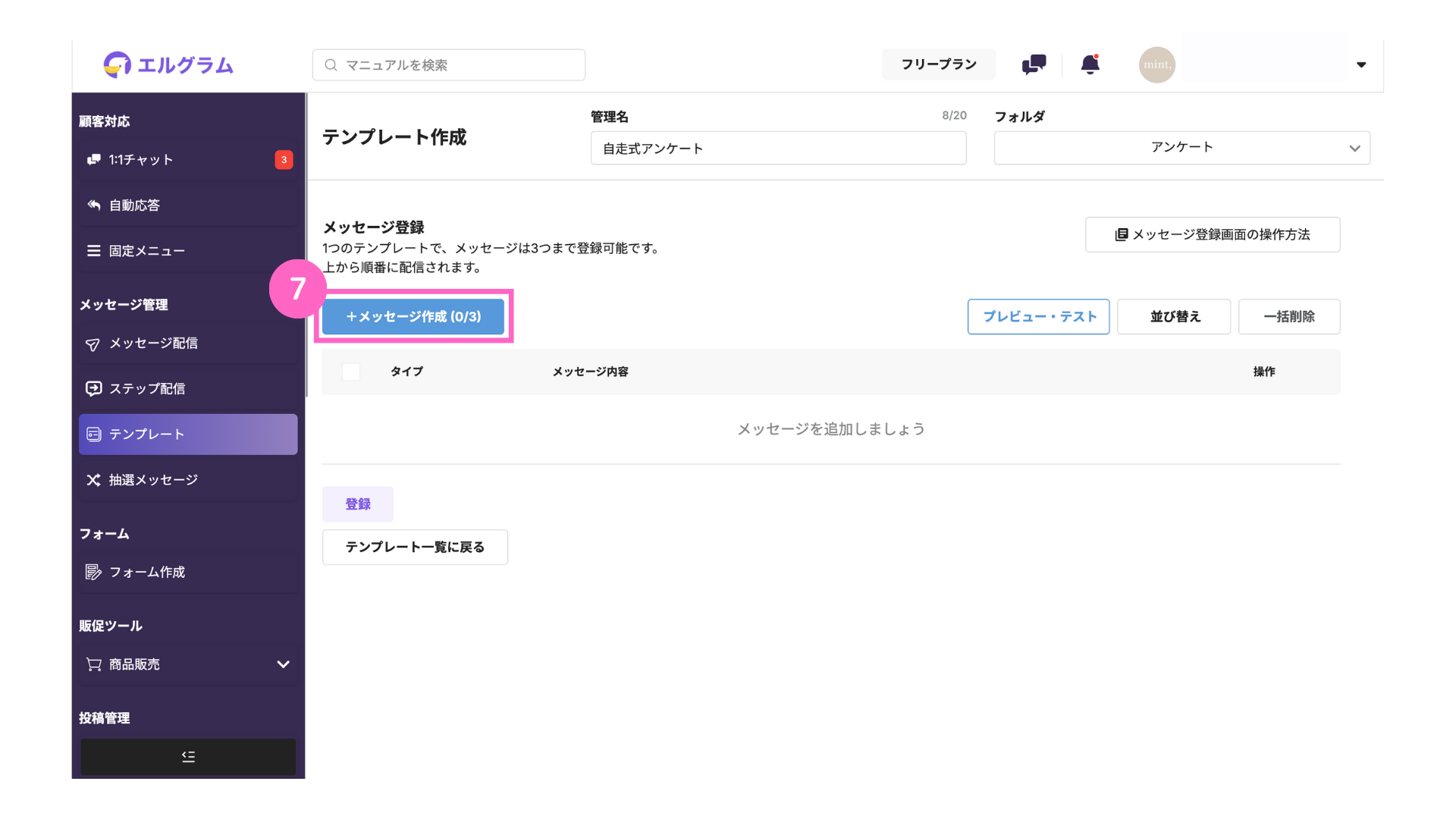Open フォーム作成 menu item

coord(188,572)
